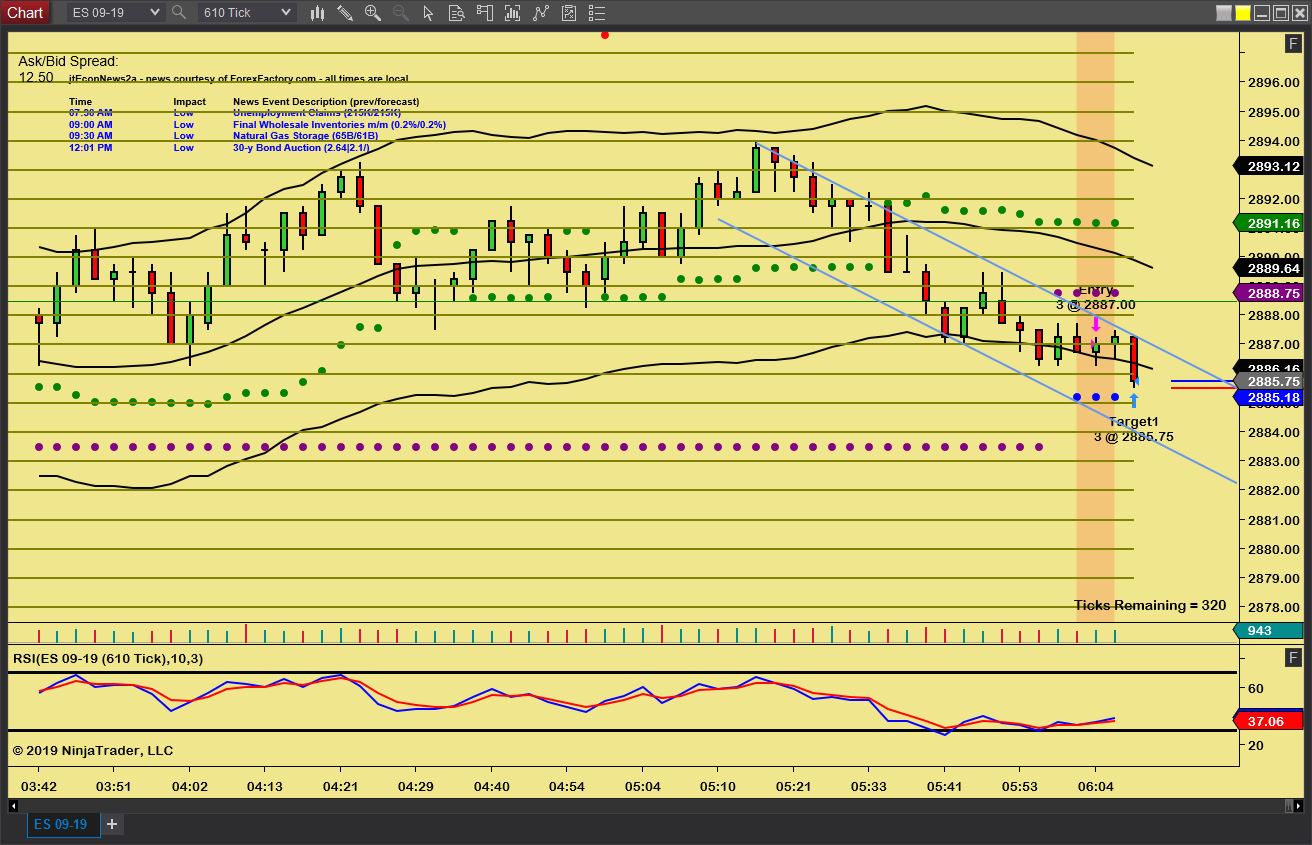Click the 2896.00 price axis label

pyautogui.click(x=1273, y=83)
